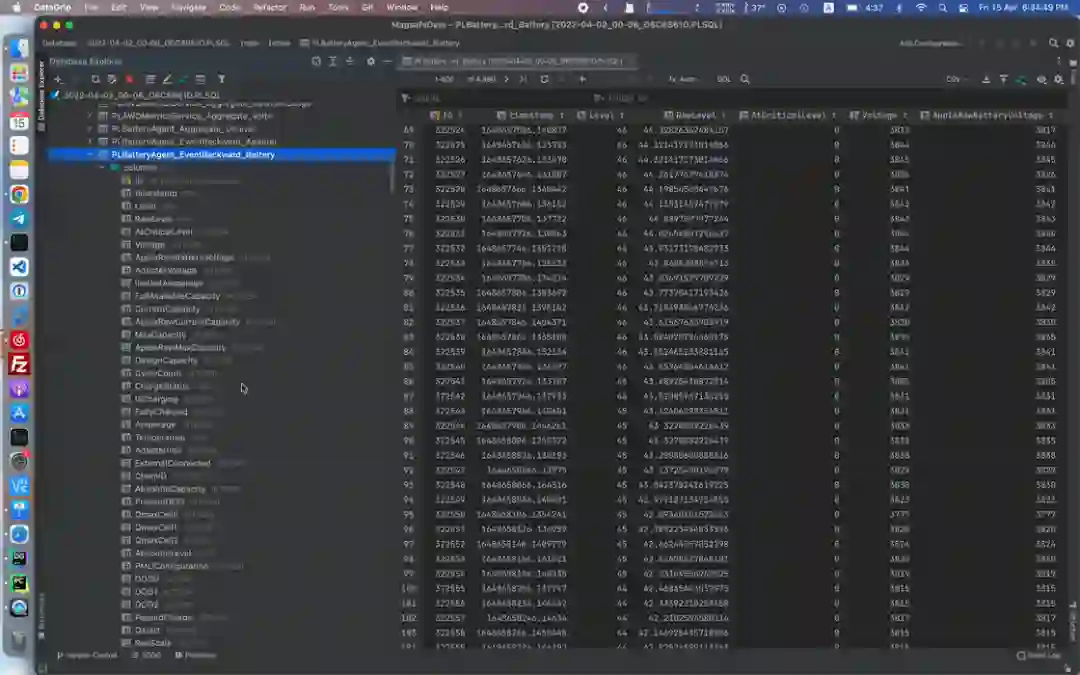1080x675 pixels.
Task: Click the Add data source plus icon
Action: coord(57,79)
